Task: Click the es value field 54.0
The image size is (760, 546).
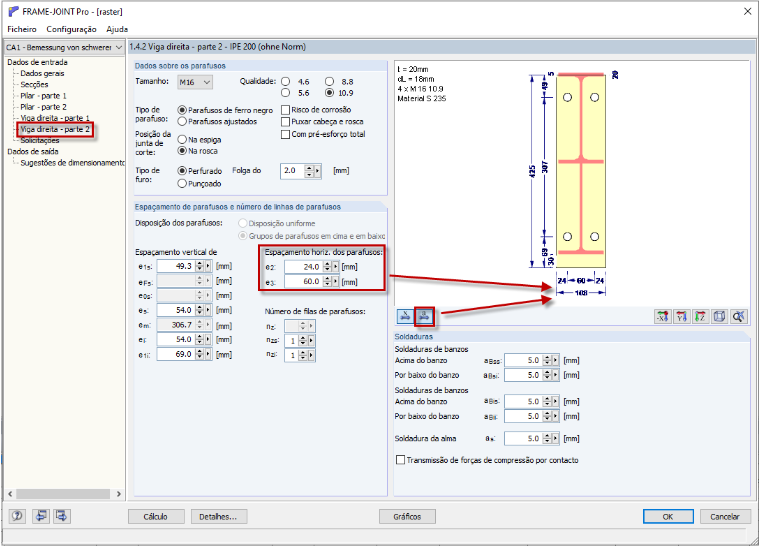Action: click(x=175, y=310)
